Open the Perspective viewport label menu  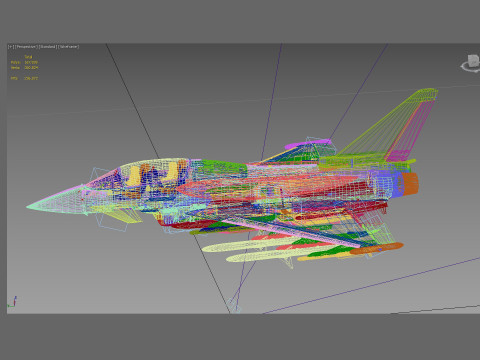tap(26, 47)
